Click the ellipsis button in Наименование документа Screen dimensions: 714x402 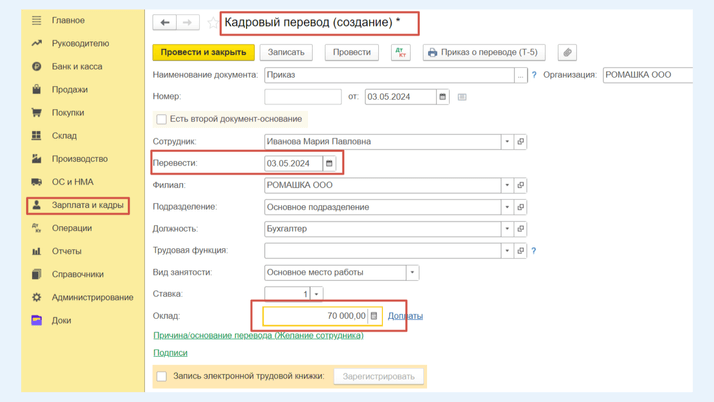point(520,76)
